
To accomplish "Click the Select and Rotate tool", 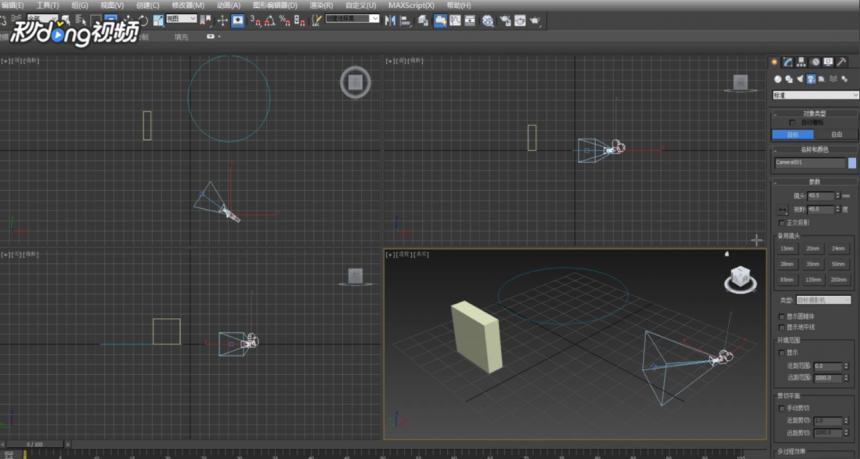I will [x=143, y=21].
